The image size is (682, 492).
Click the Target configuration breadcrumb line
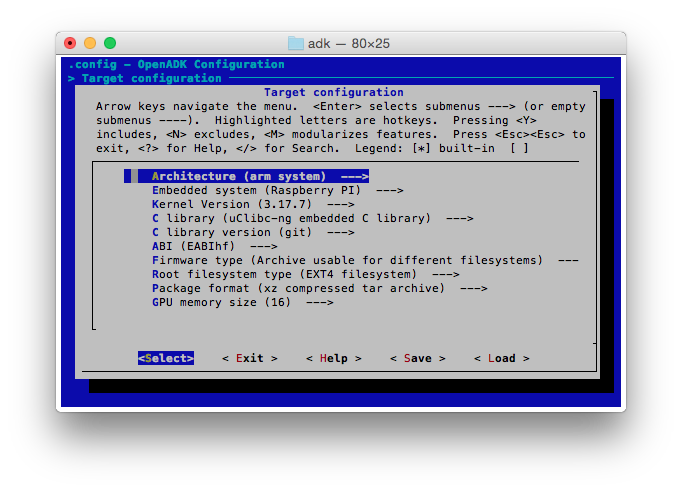point(151,78)
